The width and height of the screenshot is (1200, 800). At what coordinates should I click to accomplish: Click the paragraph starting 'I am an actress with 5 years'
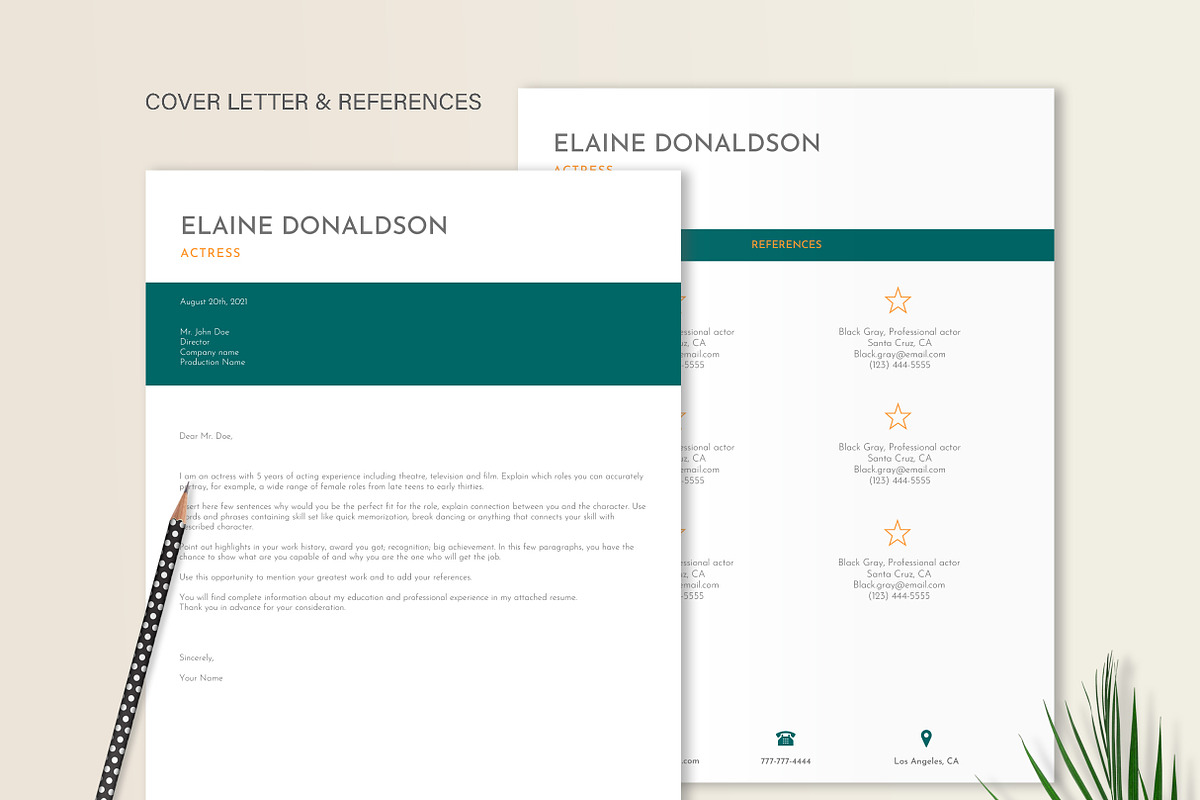[412, 481]
